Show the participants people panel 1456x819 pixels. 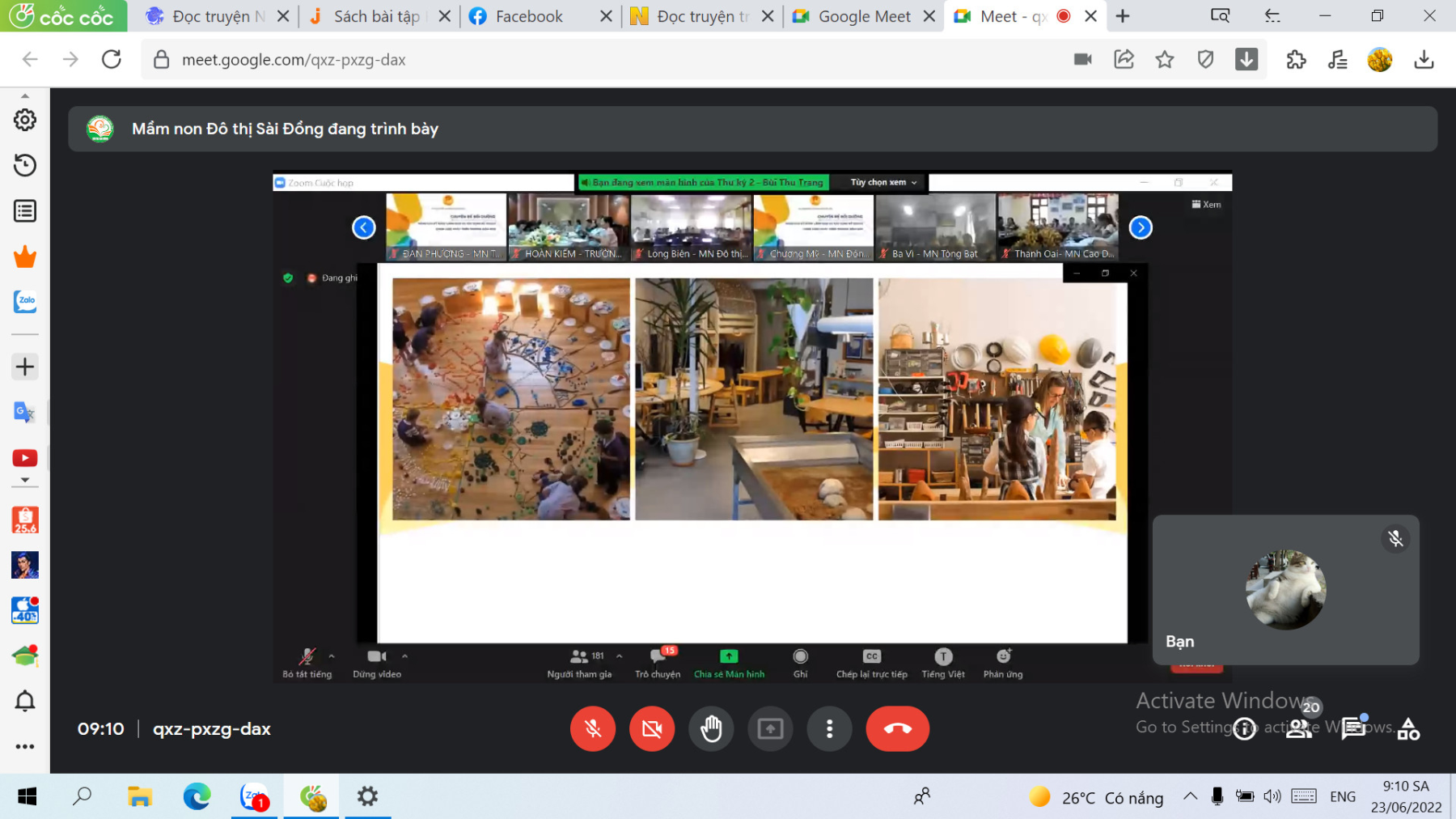pos(1299,728)
